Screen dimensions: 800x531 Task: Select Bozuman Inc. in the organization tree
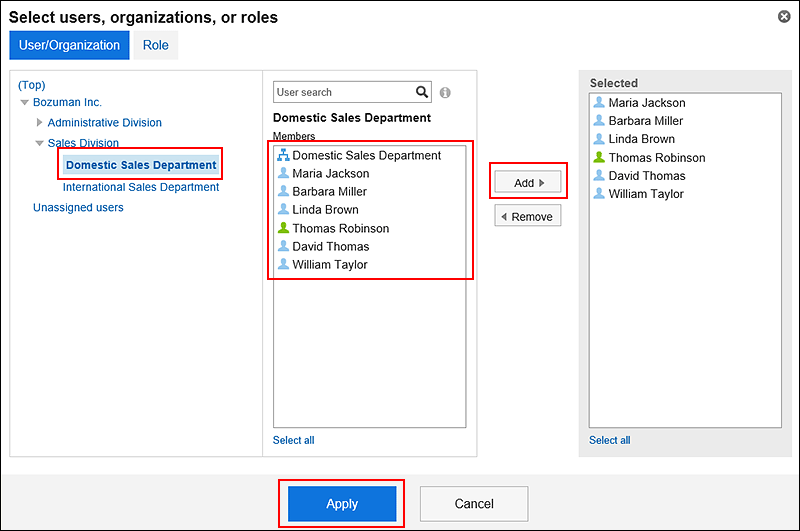coord(67,102)
